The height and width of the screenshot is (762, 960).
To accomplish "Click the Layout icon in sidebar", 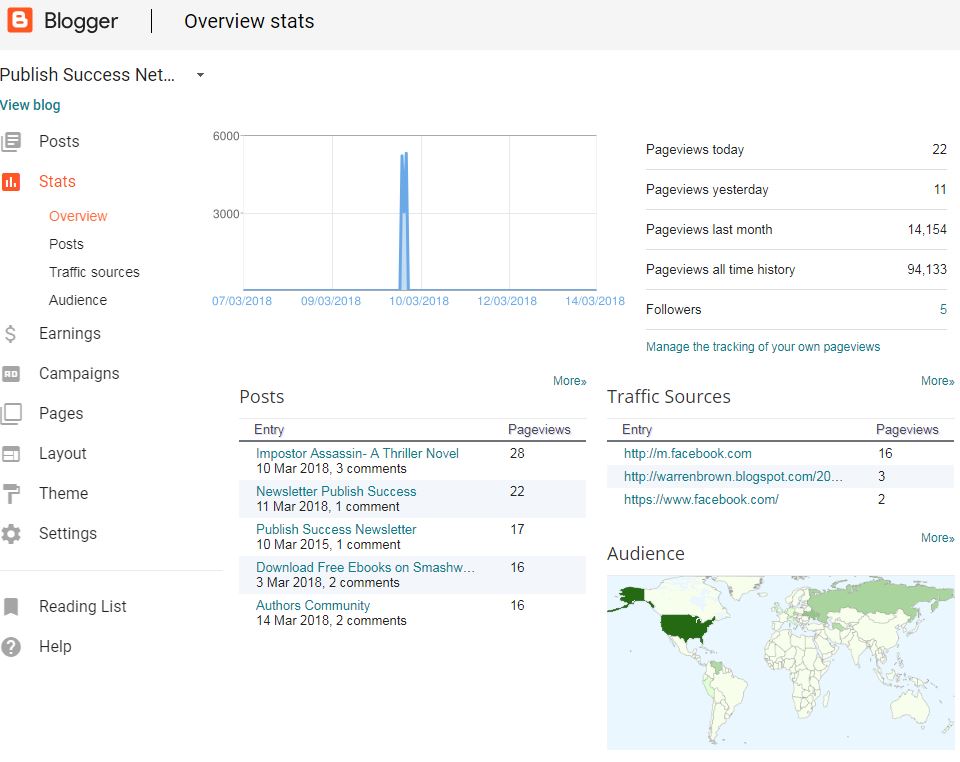I will (11, 454).
